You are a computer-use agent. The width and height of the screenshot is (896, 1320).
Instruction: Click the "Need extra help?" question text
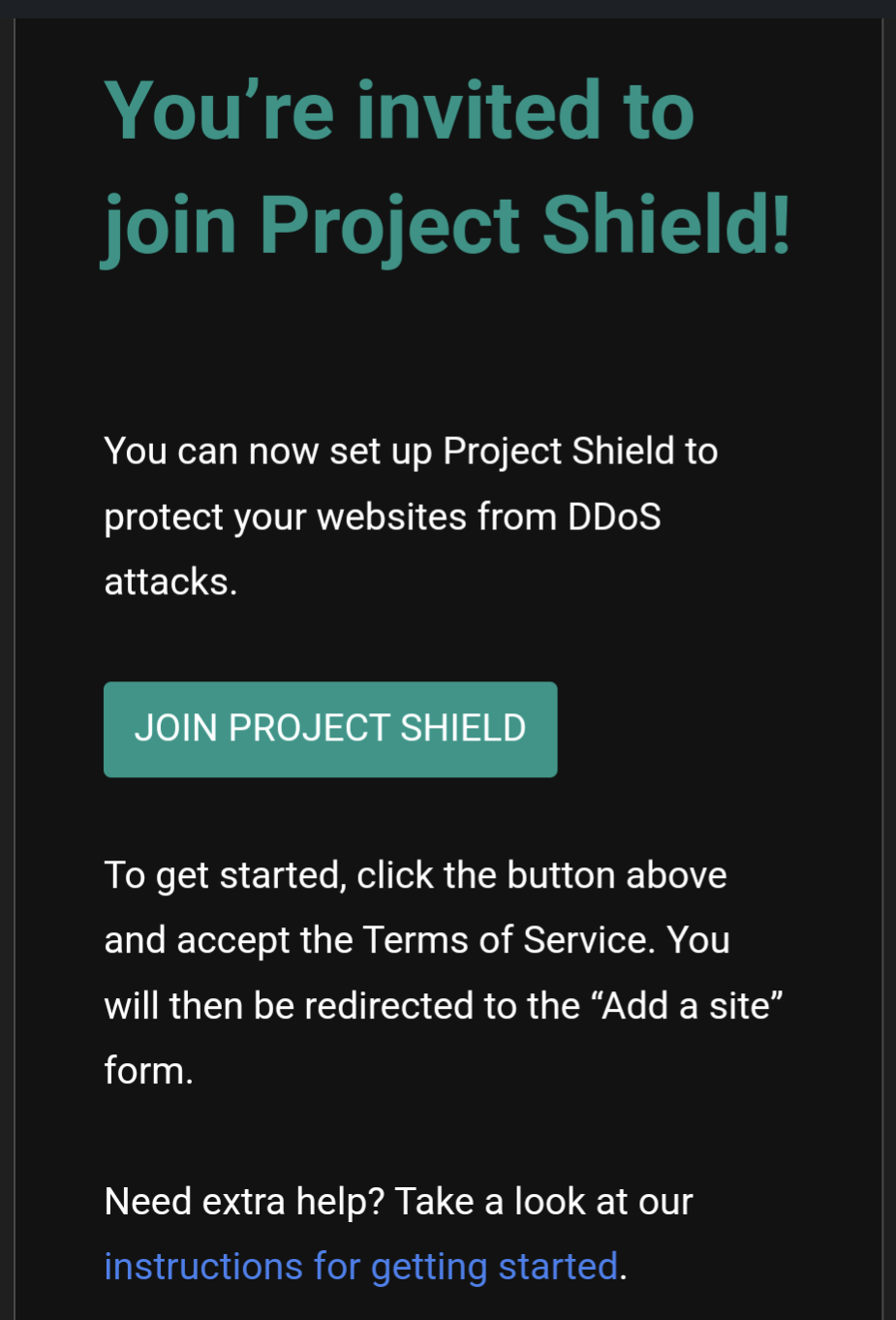pyautogui.click(x=244, y=1202)
